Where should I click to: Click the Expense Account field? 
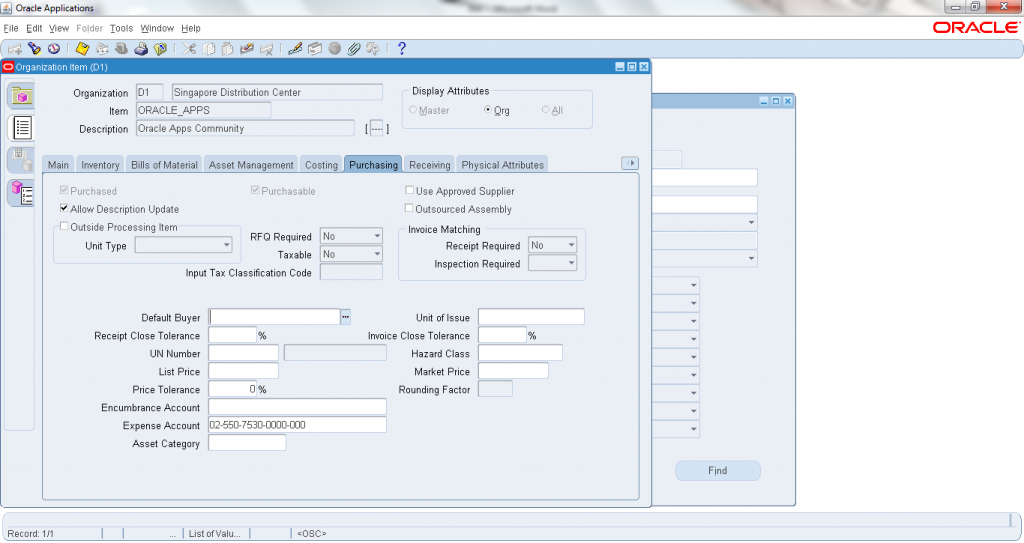pyautogui.click(x=297, y=425)
